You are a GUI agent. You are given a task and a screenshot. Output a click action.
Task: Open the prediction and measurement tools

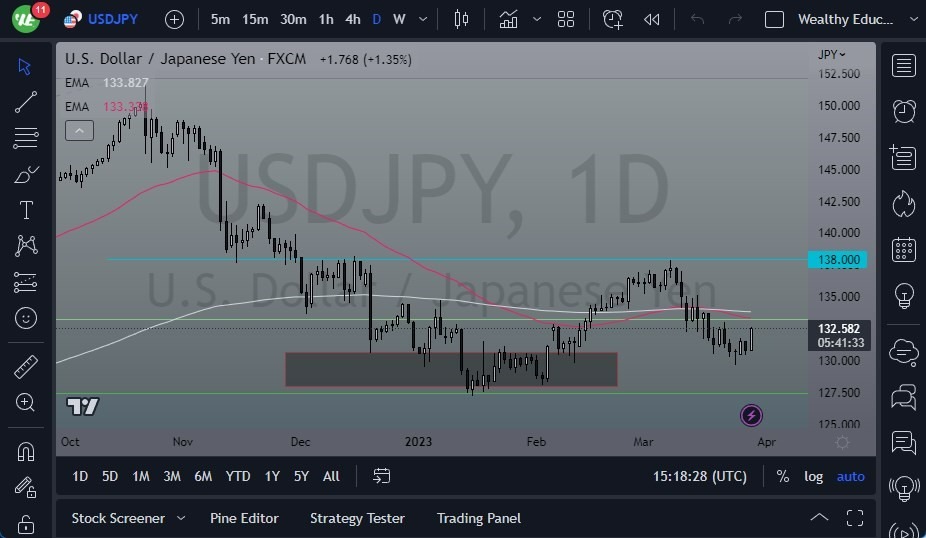[x=25, y=282]
